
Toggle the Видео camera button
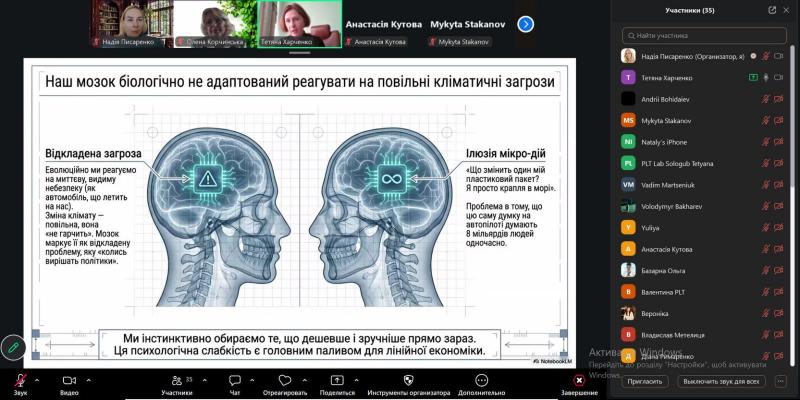[x=69, y=381]
